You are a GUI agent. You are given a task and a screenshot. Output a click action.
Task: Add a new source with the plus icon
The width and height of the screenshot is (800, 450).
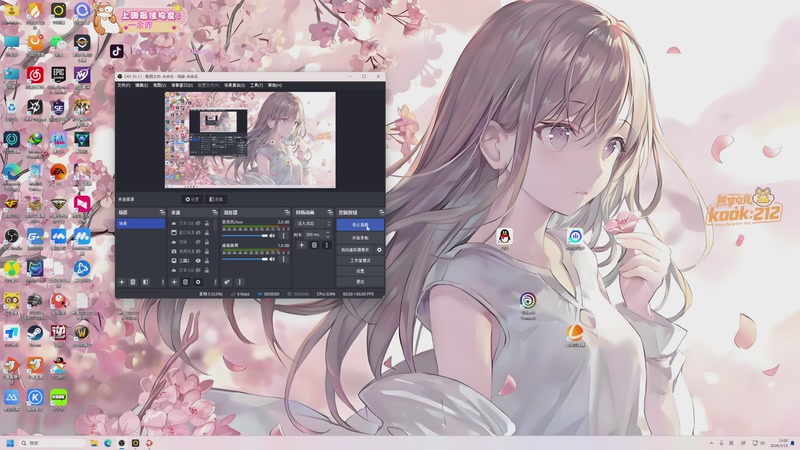[x=174, y=282]
